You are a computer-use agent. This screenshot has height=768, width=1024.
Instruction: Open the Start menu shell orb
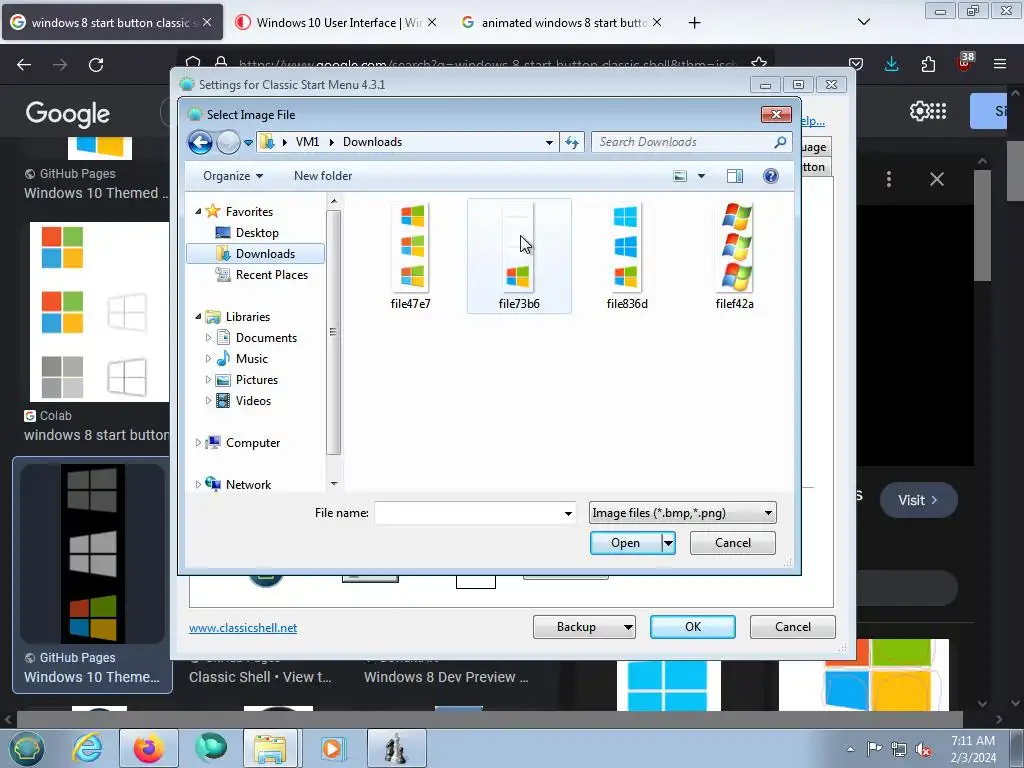pos(26,748)
